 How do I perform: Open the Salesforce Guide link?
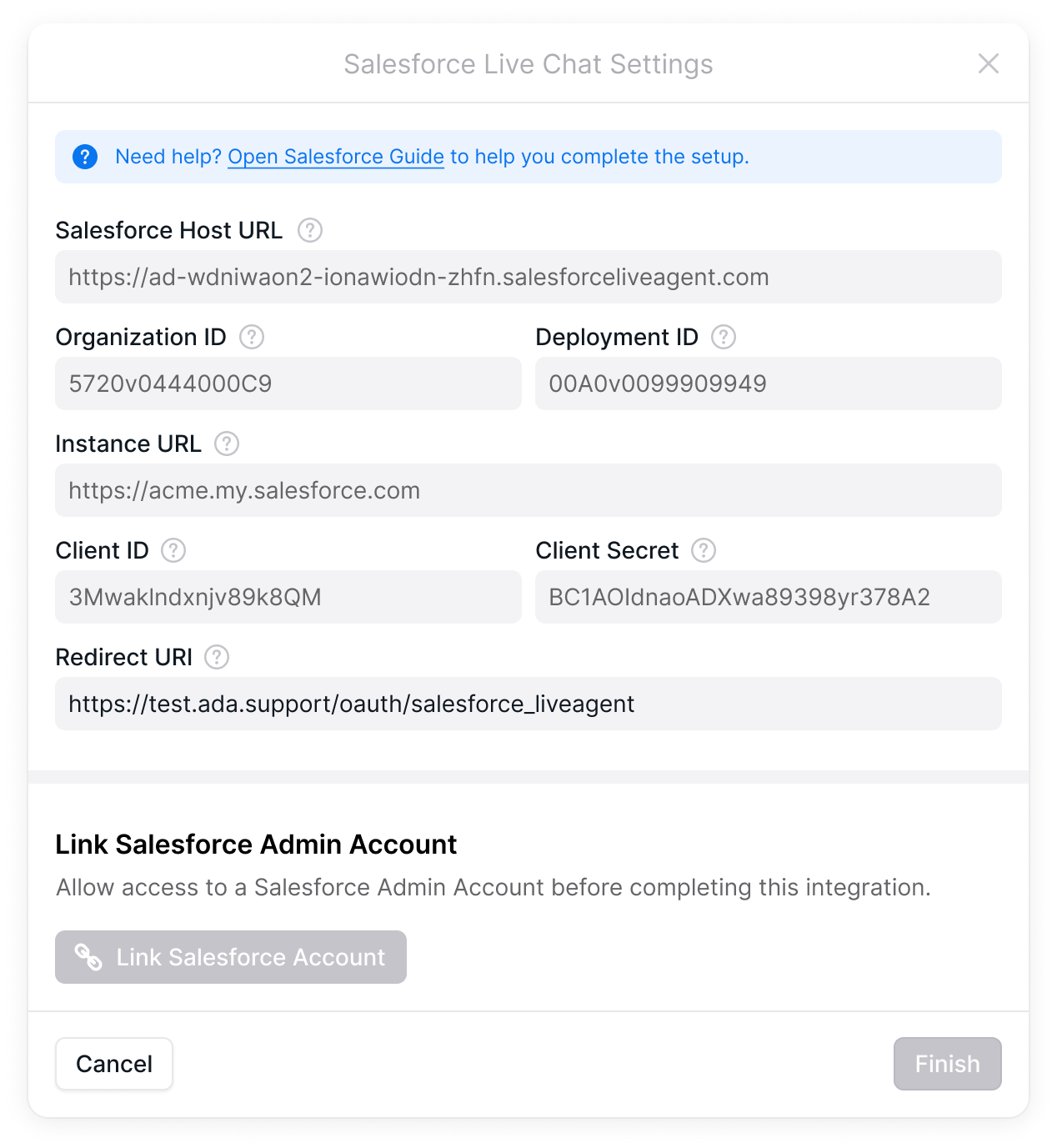click(336, 157)
